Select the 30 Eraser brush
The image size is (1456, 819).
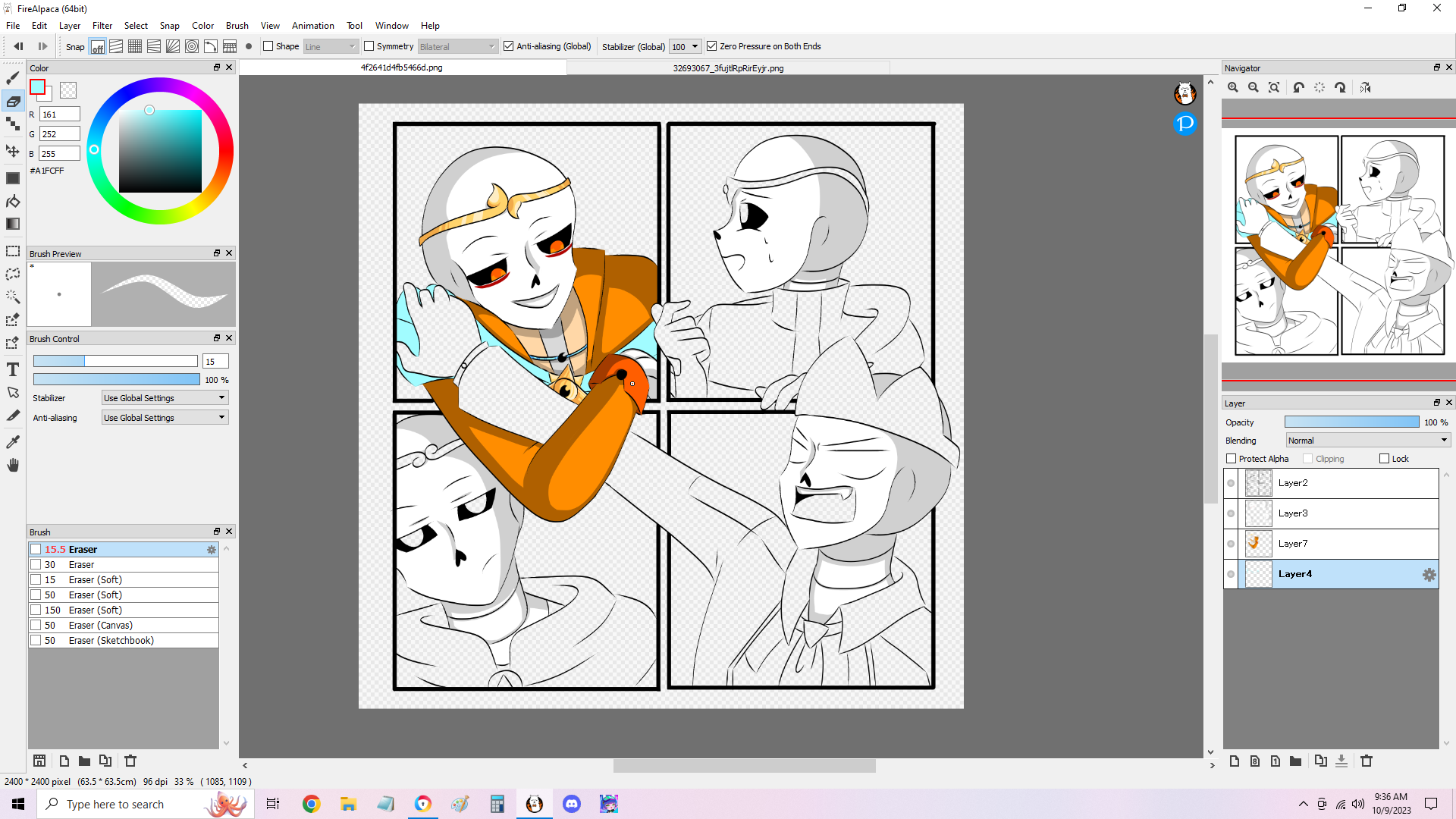[124, 565]
